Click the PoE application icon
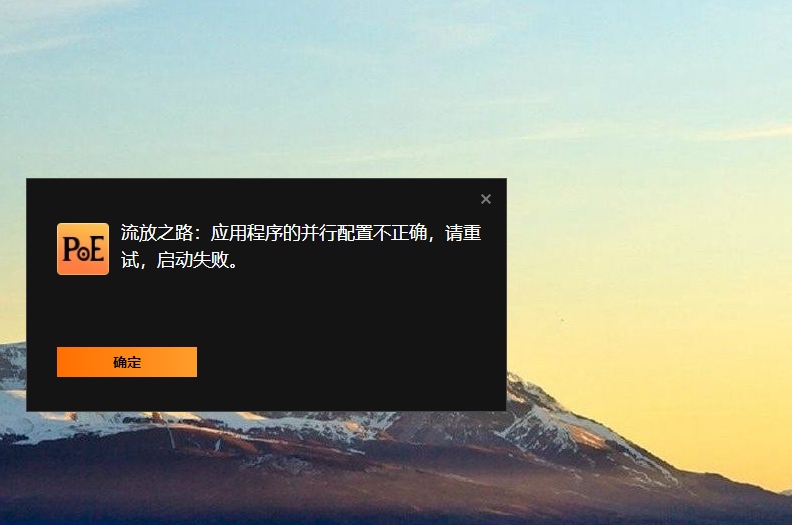This screenshot has width=792, height=525. click(83, 249)
